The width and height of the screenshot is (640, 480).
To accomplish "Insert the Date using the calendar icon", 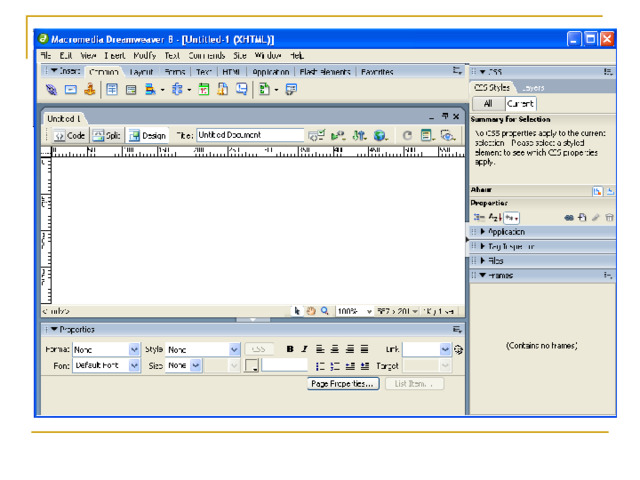I will click(x=204, y=89).
